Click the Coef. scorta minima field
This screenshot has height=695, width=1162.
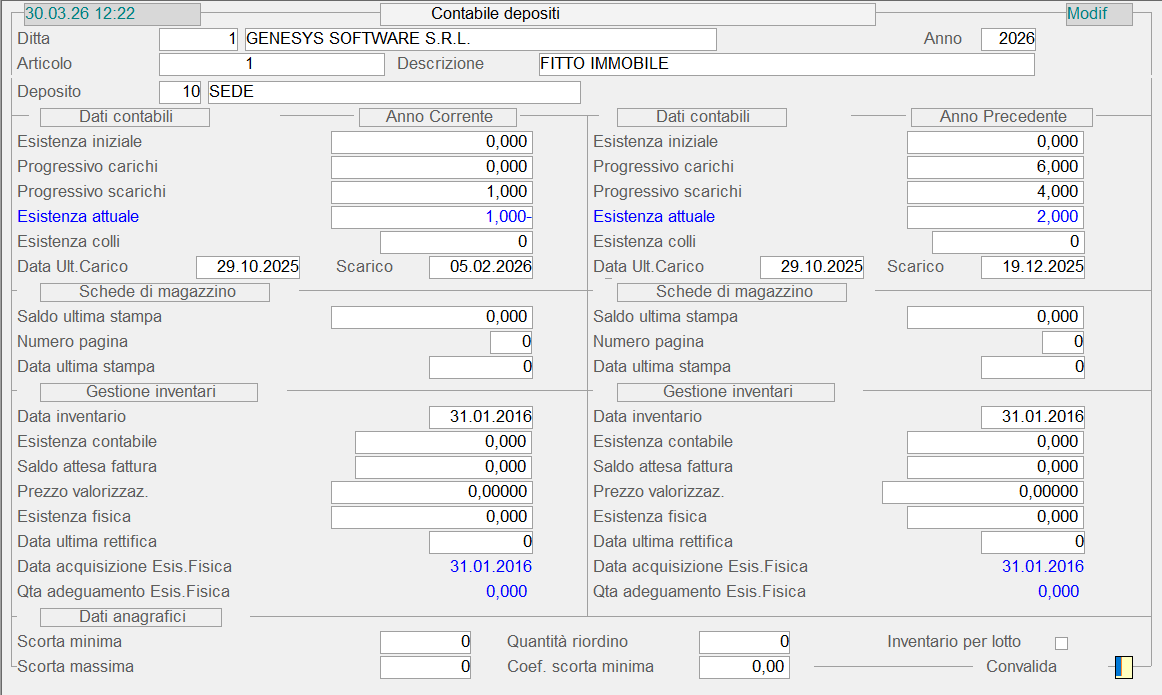(744, 667)
